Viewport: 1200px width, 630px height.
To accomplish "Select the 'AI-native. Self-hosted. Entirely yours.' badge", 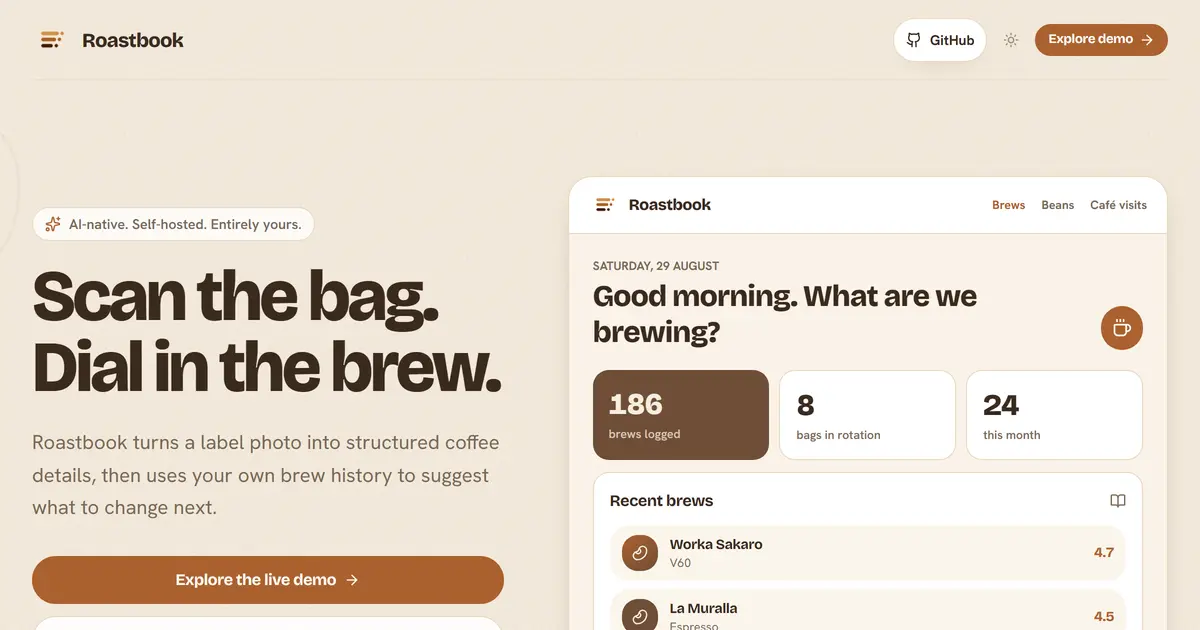I will pyautogui.click(x=173, y=224).
